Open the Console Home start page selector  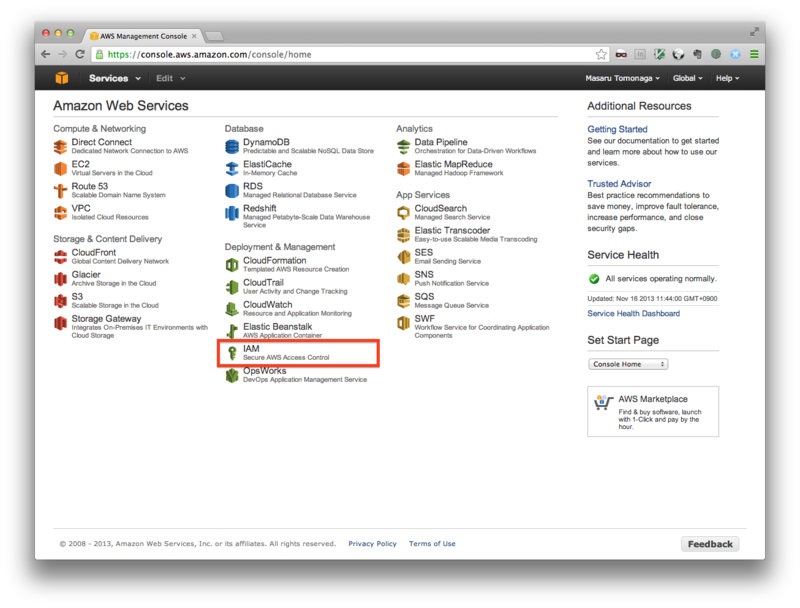[628, 364]
